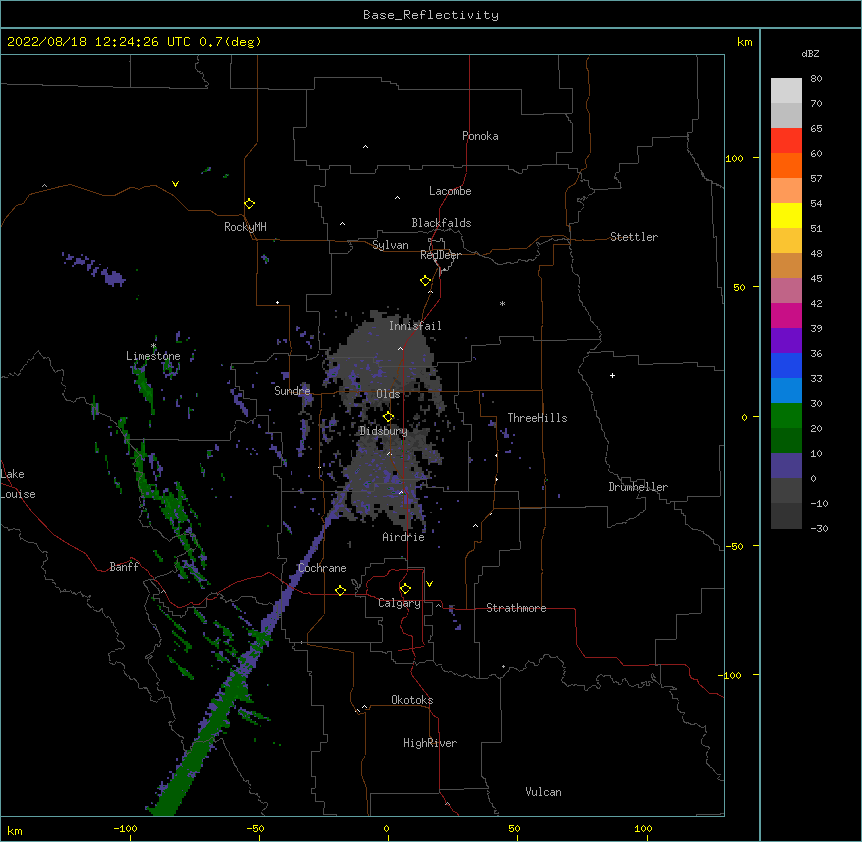
Task: Click the Blackfalds town label
Action: tap(441, 223)
